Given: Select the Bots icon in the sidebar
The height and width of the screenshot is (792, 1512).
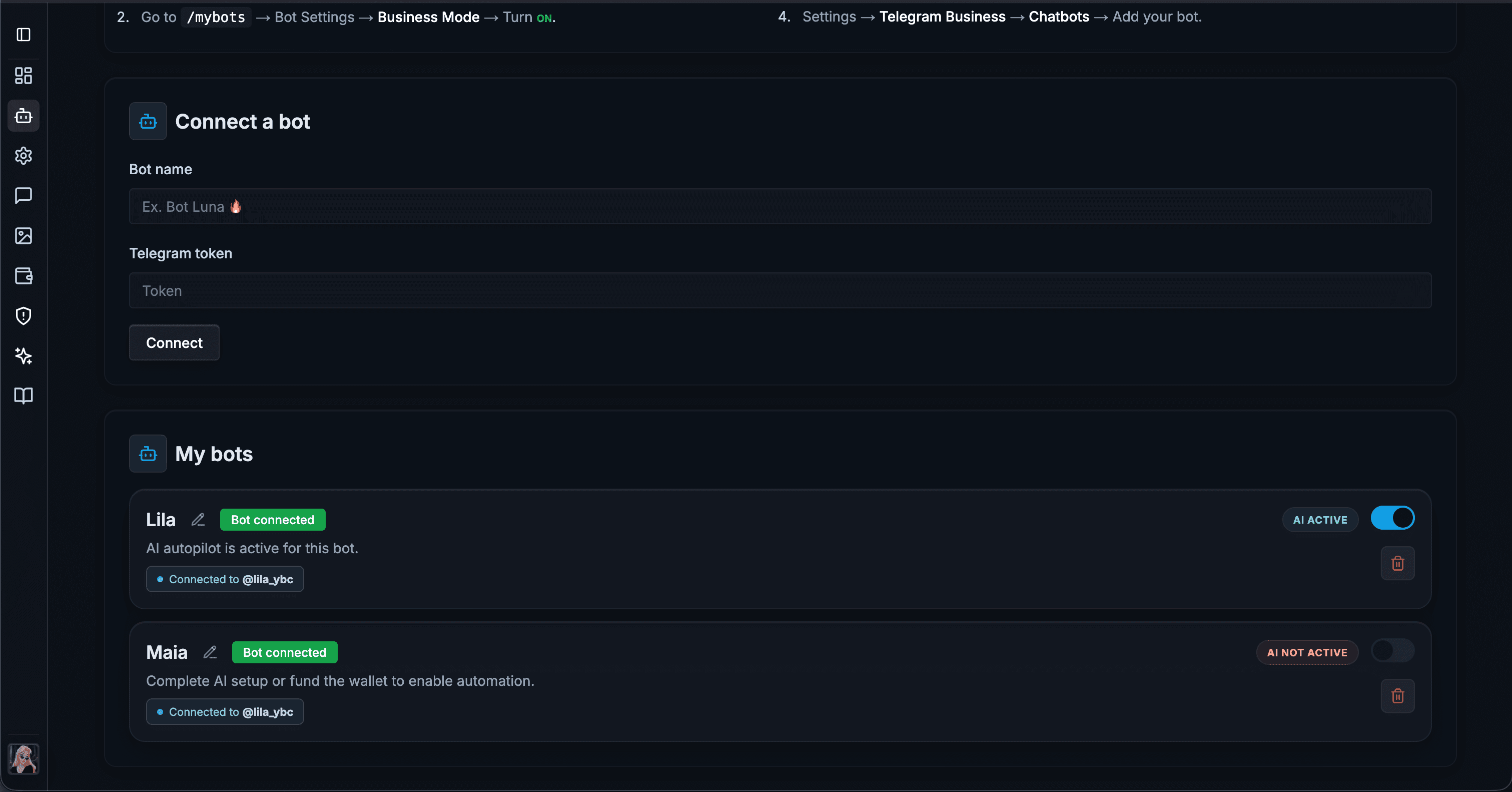Looking at the screenshot, I should tap(24, 116).
